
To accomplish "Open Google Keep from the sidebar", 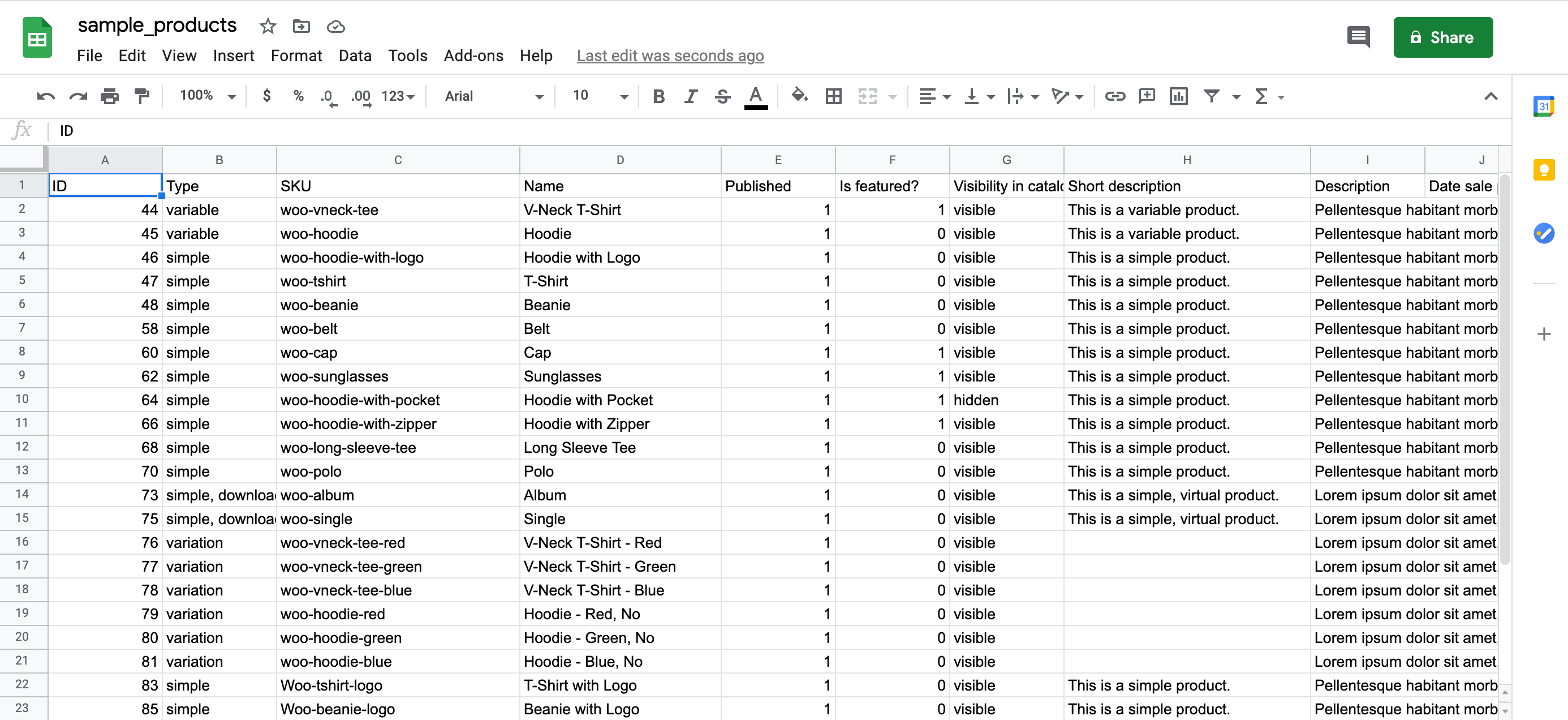I will point(1544,170).
